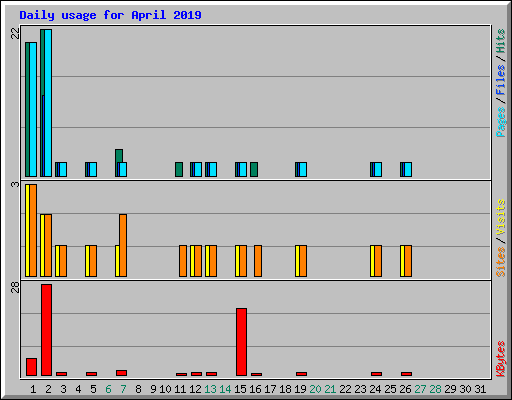512x400 pixels.
Task: Select day label 3 on the x-axis
Action: (63, 389)
